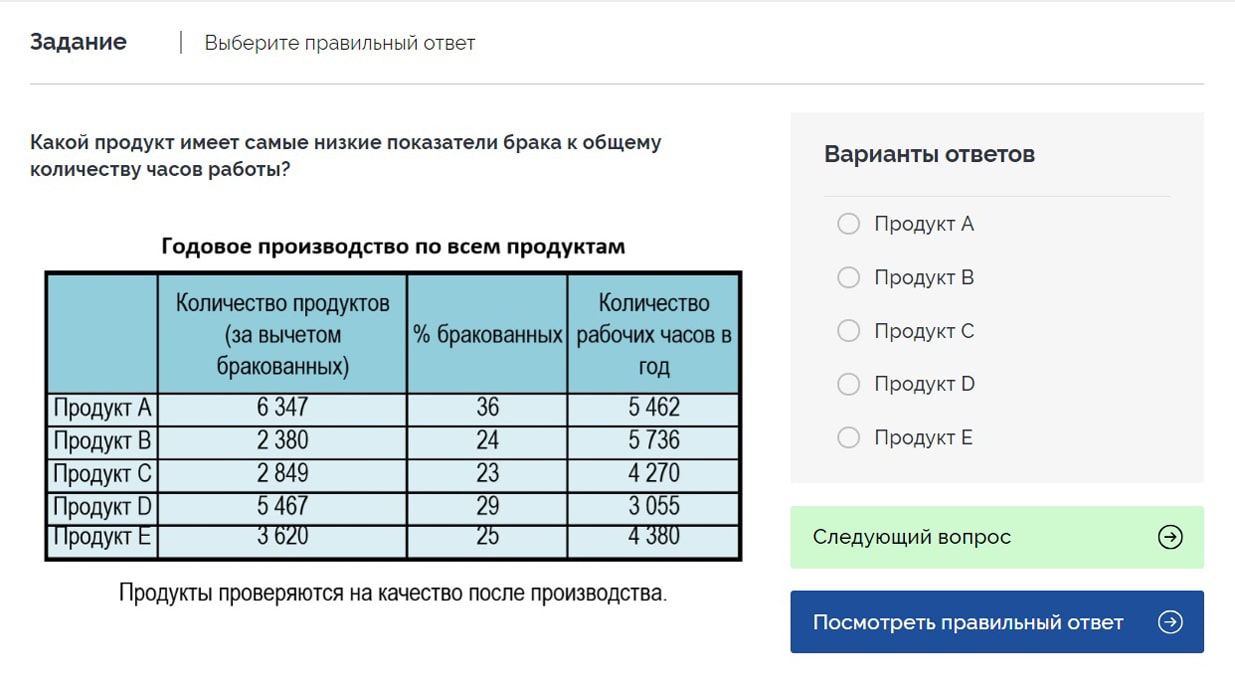Screen dimensions: 1235x682
Task: Select the Продукт B radio button
Action: pos(848,277)
